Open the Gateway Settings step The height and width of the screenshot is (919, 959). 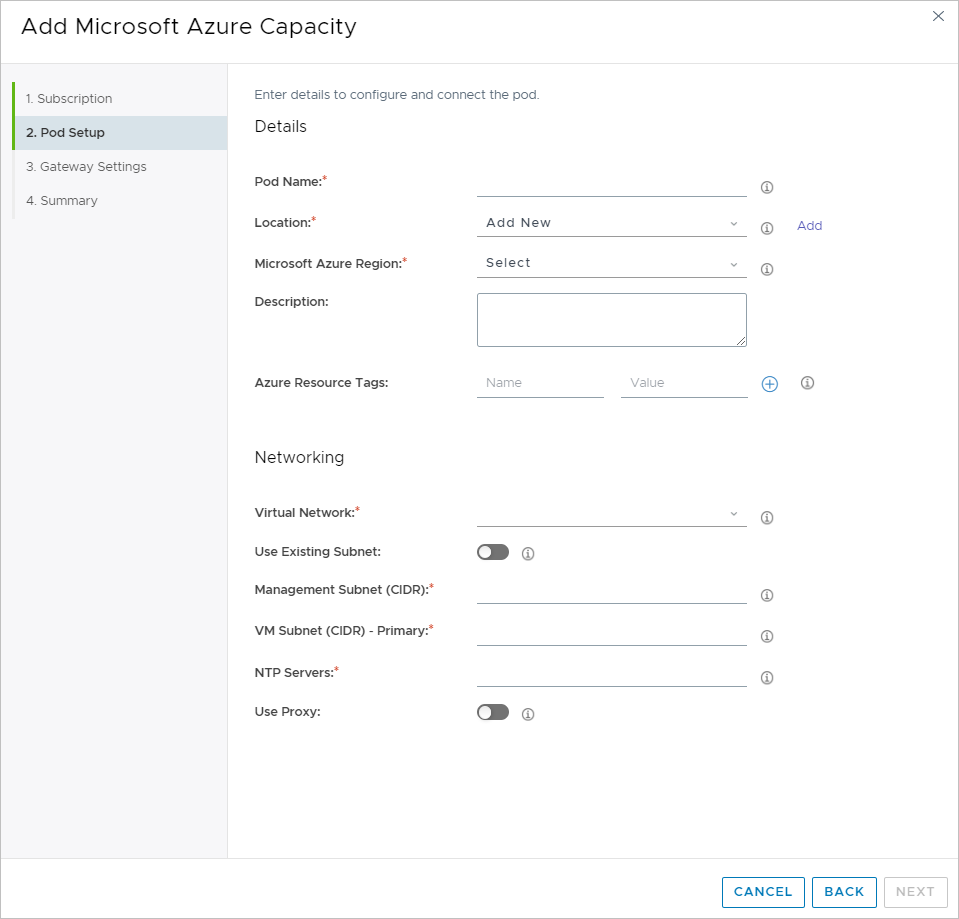[120, 166]
